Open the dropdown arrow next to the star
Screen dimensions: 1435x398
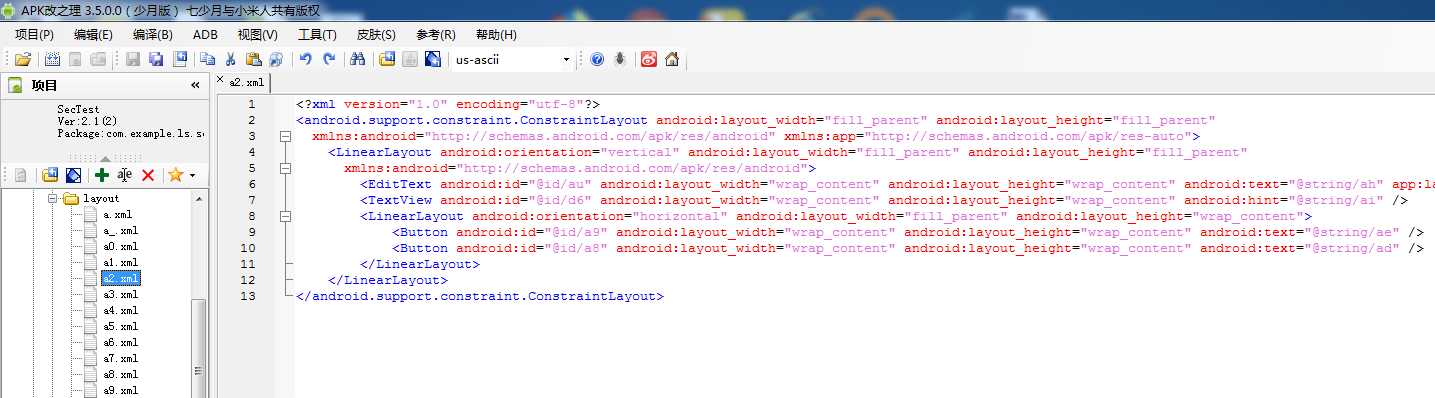pos(192,176)
